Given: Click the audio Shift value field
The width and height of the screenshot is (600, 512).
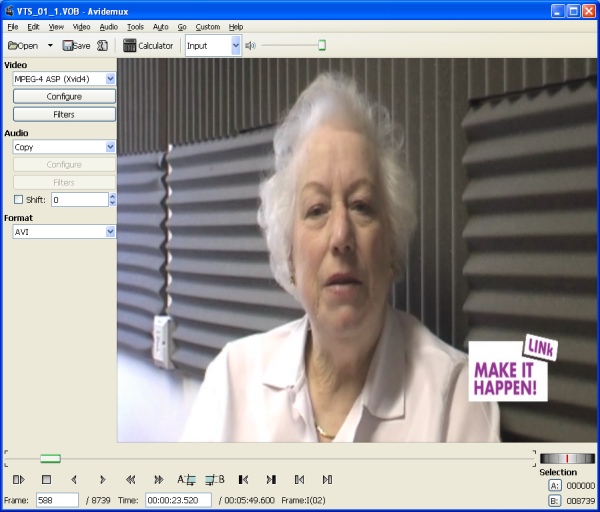Looking at the screenshot, I should click(x=80, y=199).
